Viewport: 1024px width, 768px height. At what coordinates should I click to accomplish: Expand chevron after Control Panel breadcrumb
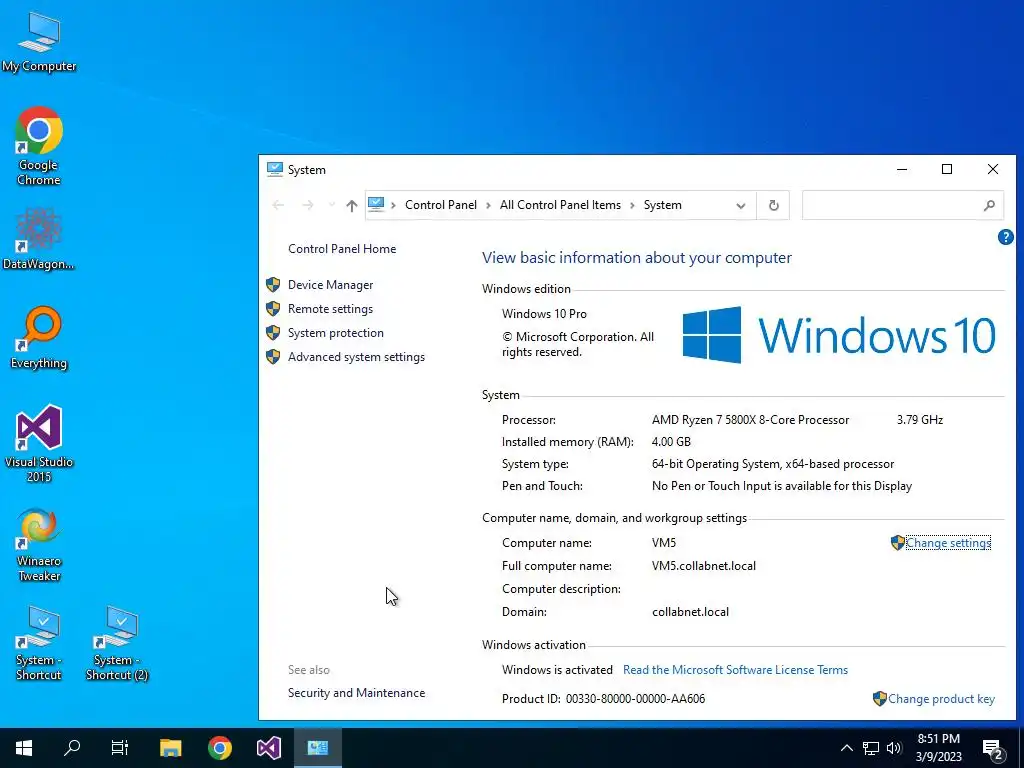(x=488, y=206)
